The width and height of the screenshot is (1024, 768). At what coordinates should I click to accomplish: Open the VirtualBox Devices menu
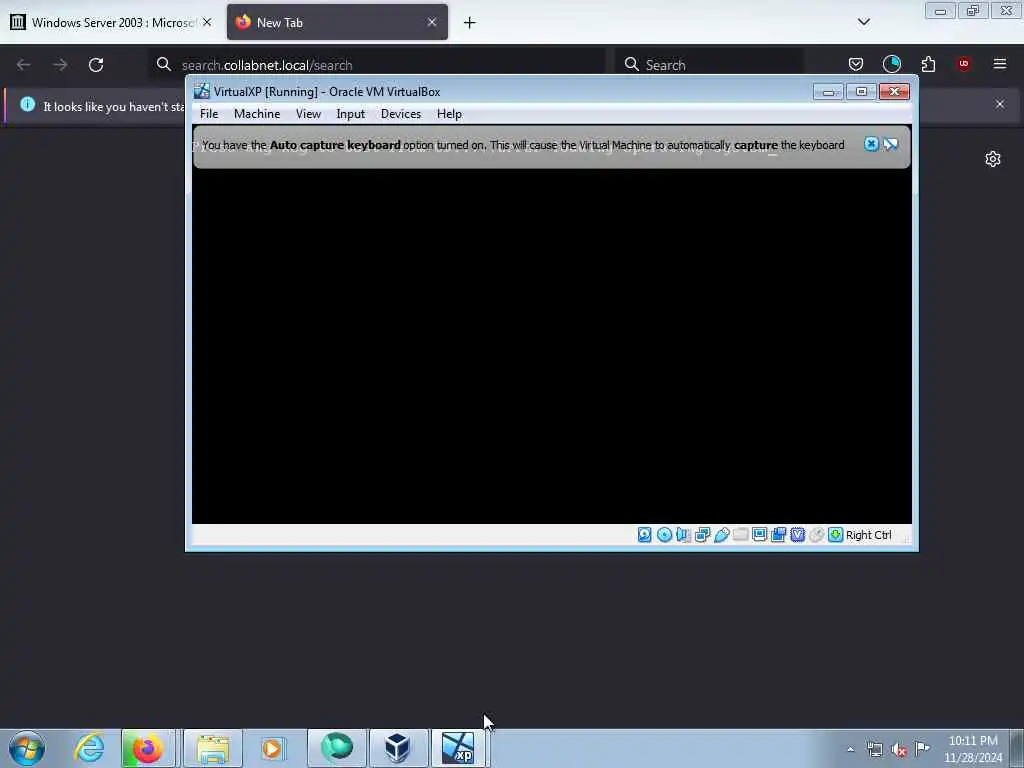click(401, 114)
